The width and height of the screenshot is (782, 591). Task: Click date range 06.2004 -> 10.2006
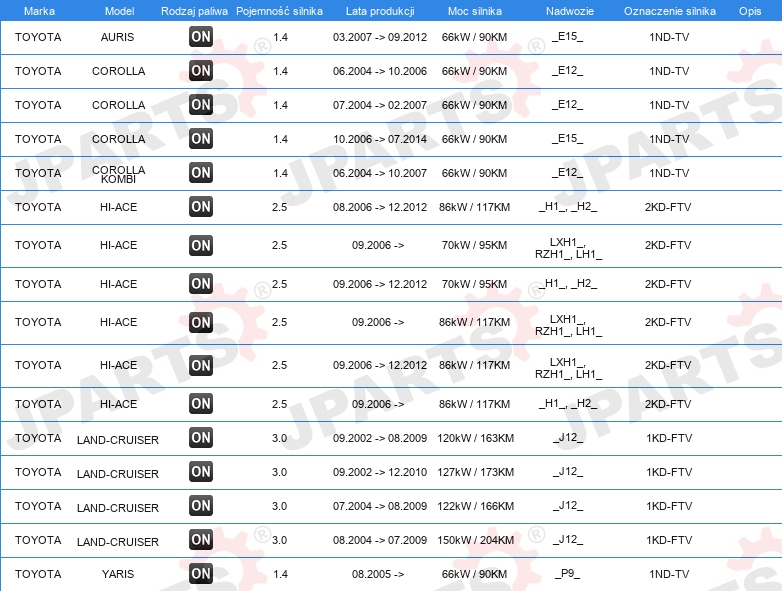(380, 71)
